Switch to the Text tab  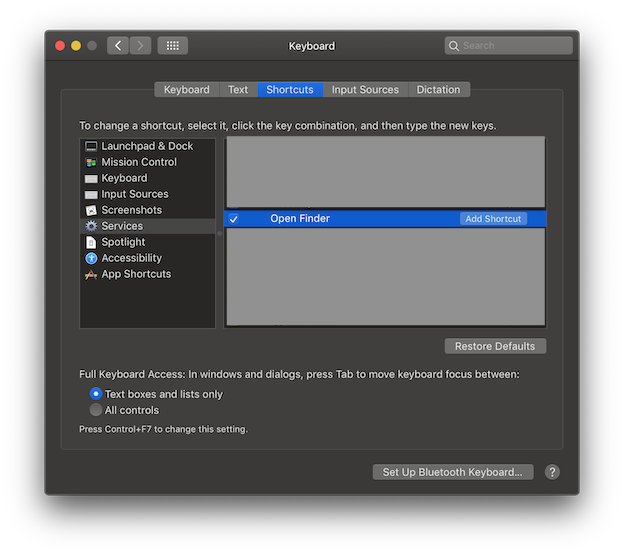coord(238,90)
